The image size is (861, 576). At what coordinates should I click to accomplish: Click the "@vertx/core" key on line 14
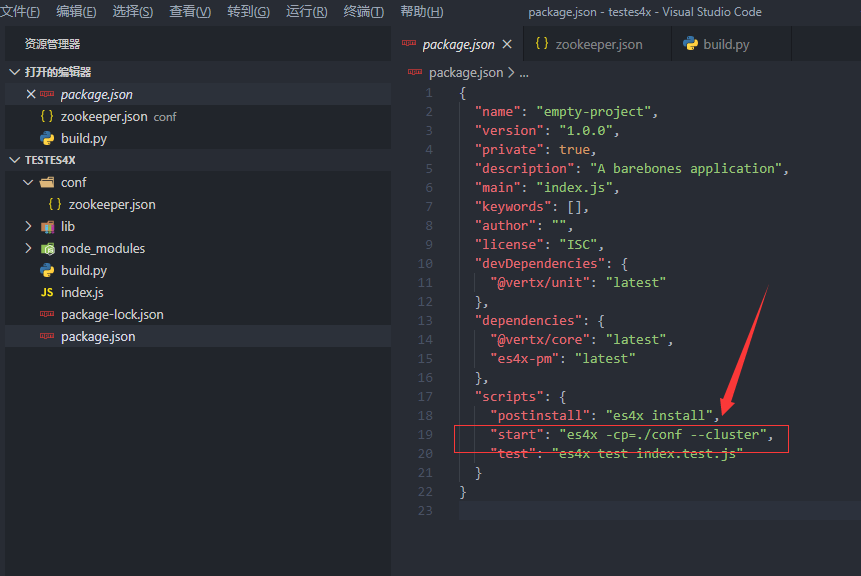coord(540,339)
